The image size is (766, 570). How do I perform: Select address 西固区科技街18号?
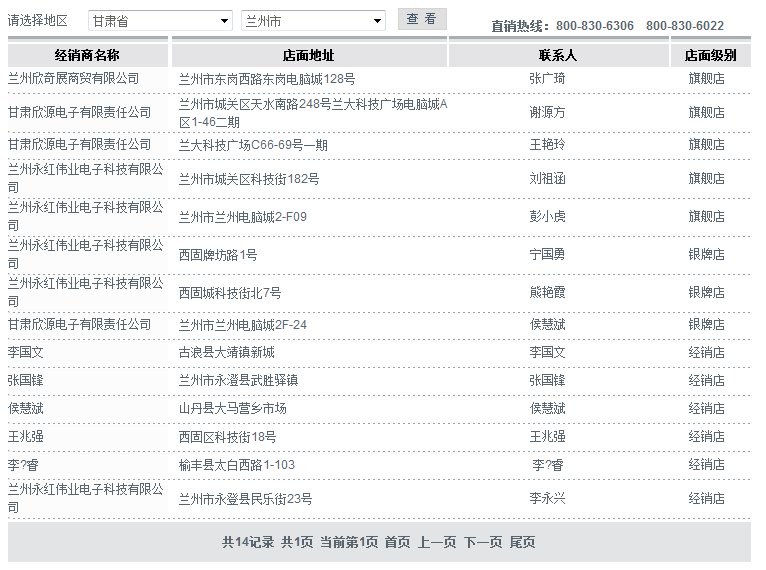point(227,436)
